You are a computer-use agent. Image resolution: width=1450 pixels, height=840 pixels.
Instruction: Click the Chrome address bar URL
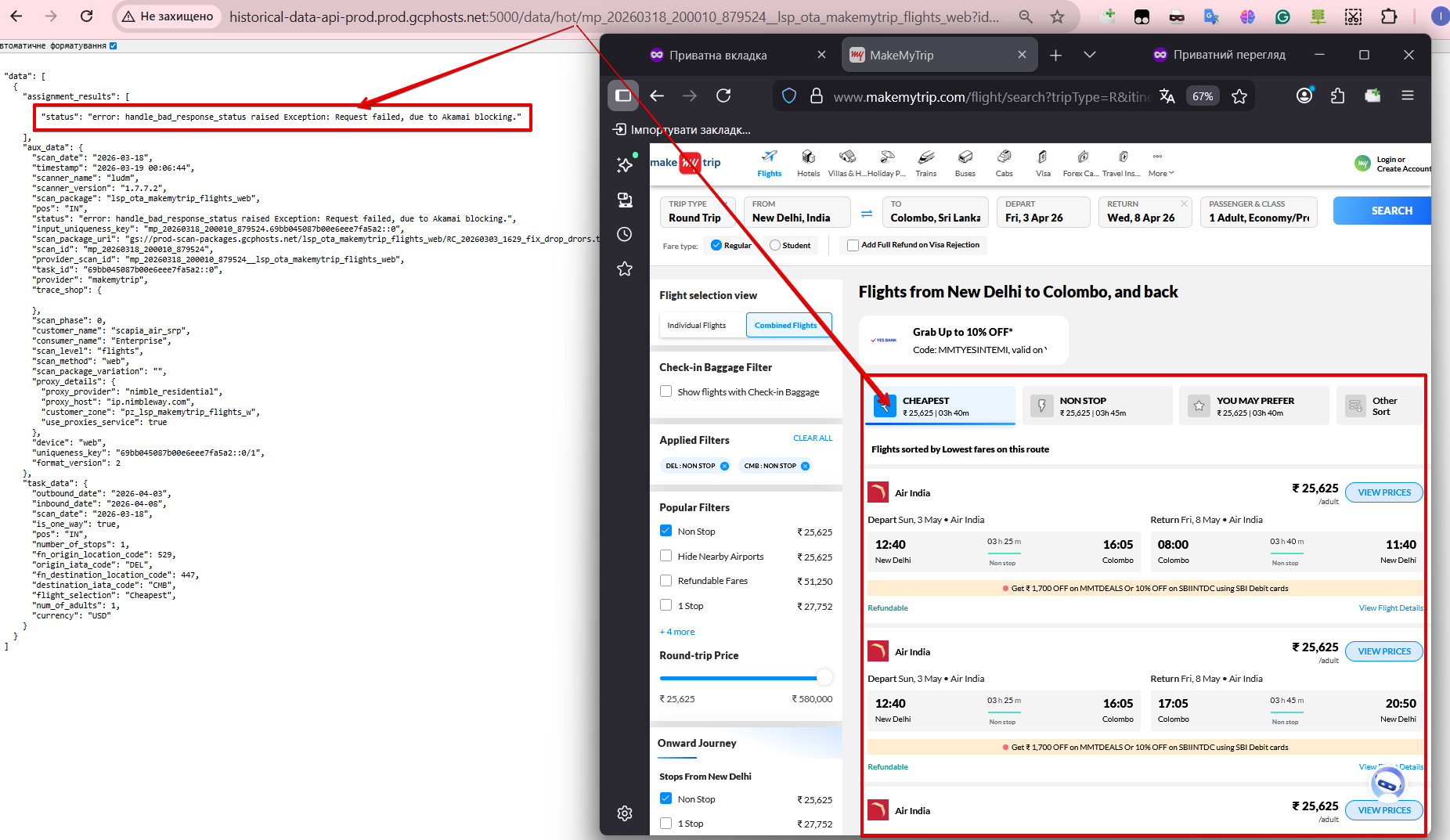[614, 16]
